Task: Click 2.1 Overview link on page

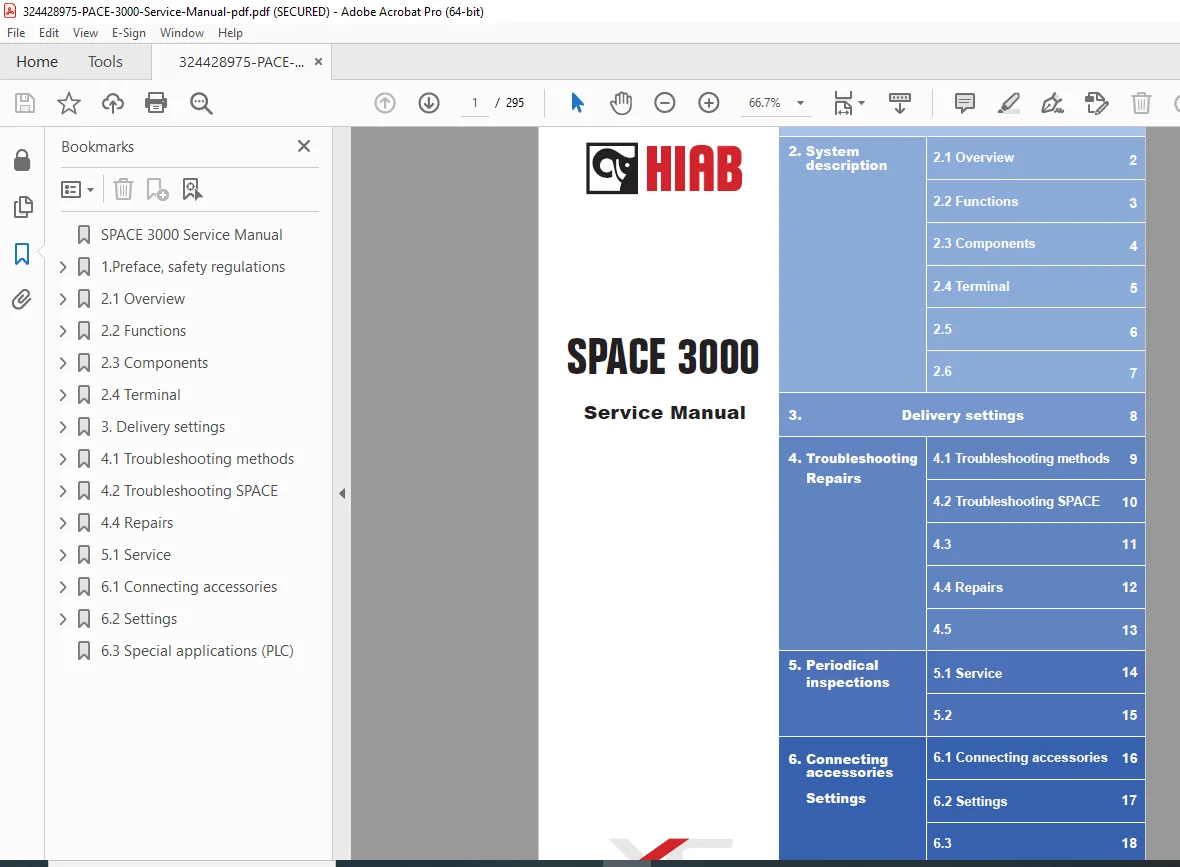Action: click(974, 157)
